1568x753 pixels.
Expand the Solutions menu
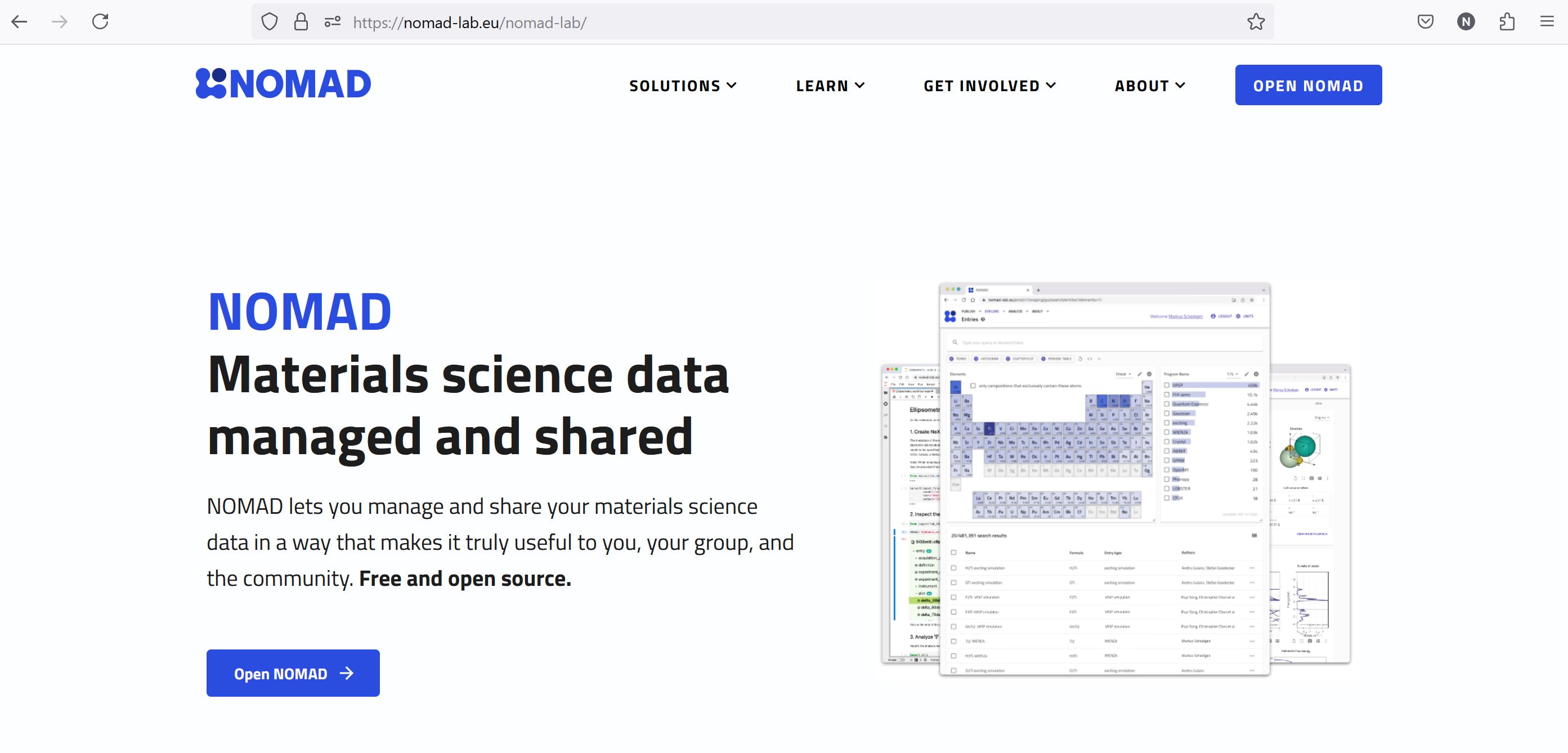pyautogui.click(x=683, y=86)
